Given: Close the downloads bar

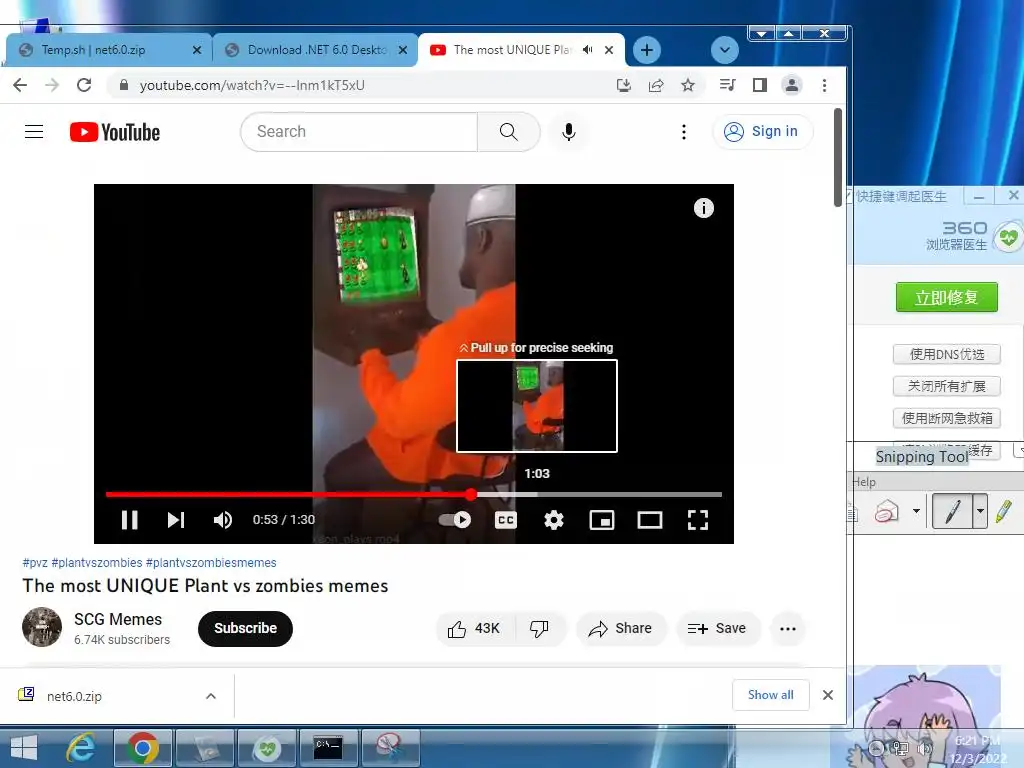Looking at the screenshot, I should pyautogui.click(x=827, y=695).
